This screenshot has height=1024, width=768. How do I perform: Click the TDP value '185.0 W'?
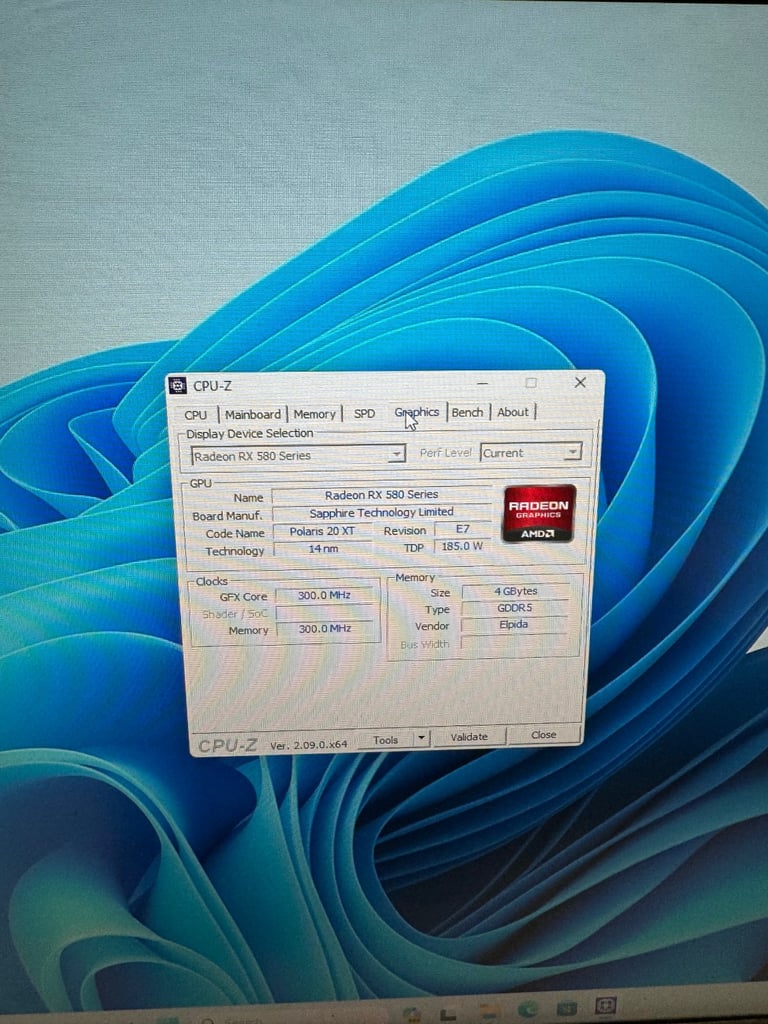tap(462, 545)
